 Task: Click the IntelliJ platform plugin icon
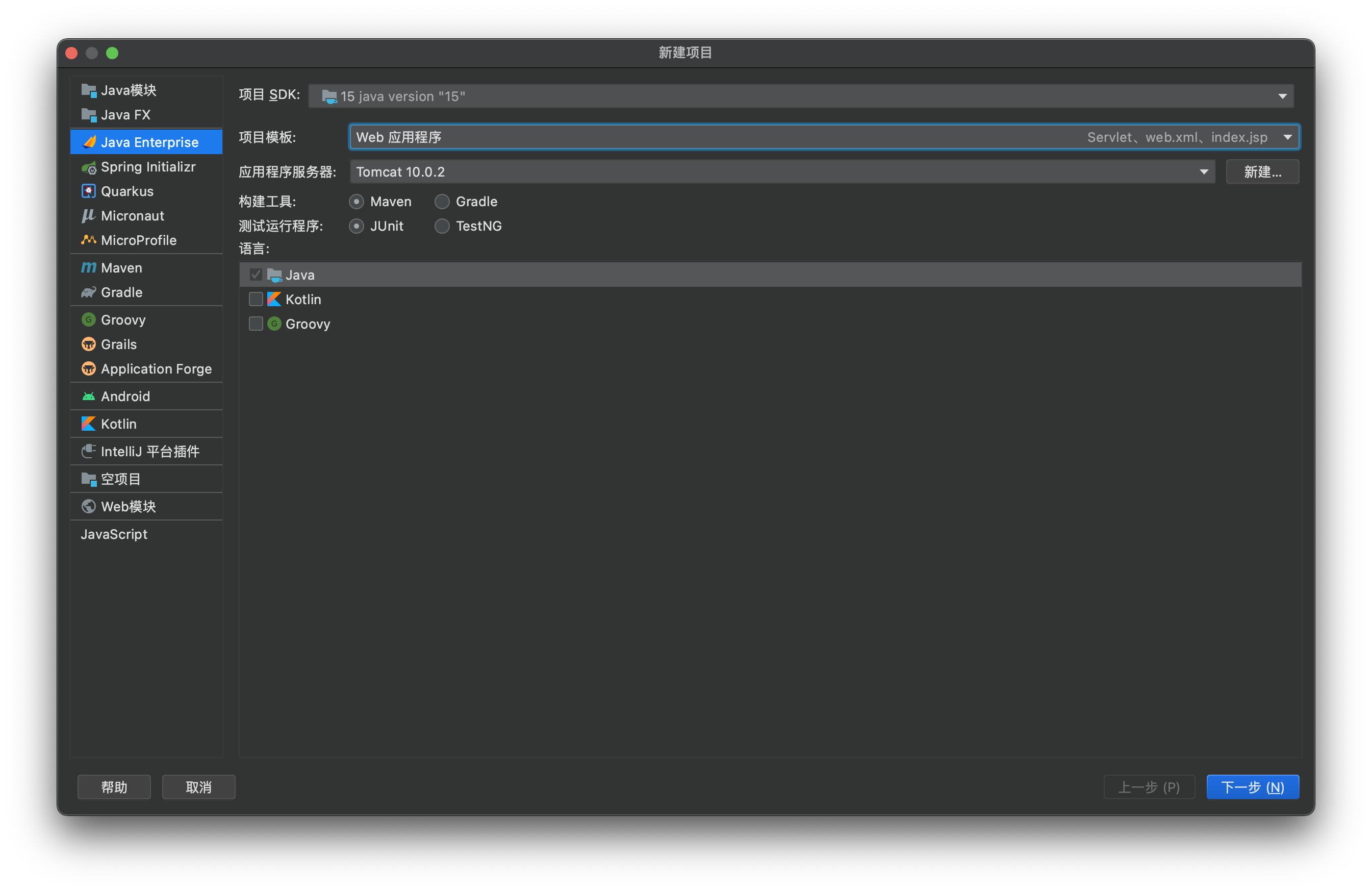[x=88, y=452]
